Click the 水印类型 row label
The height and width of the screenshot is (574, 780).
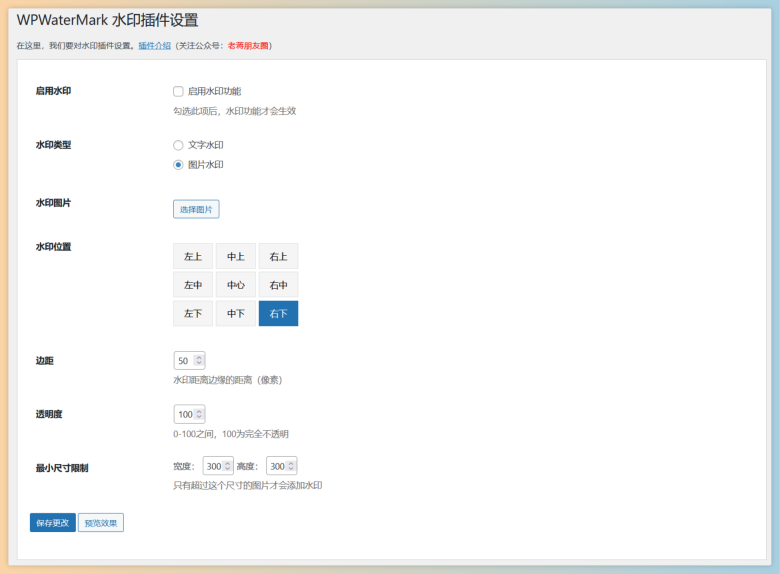click(x=53, y=145)
